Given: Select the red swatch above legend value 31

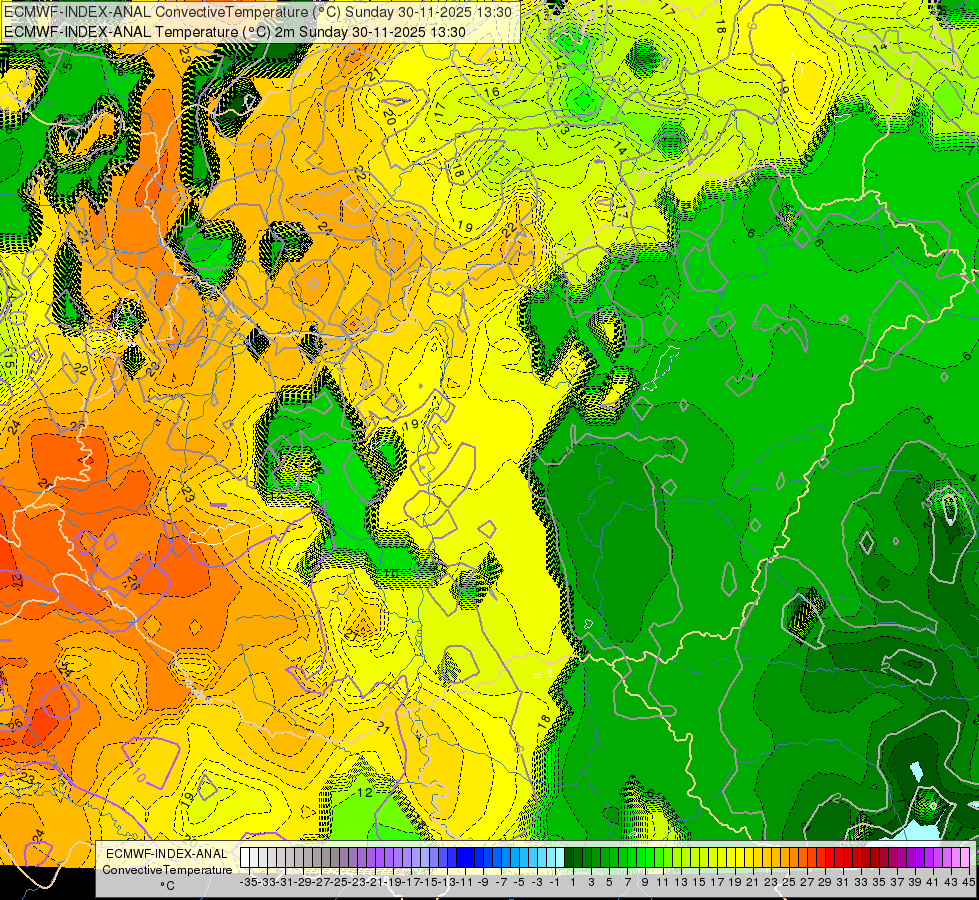Looking at the screenshot, I should click(x=839, y=858).
